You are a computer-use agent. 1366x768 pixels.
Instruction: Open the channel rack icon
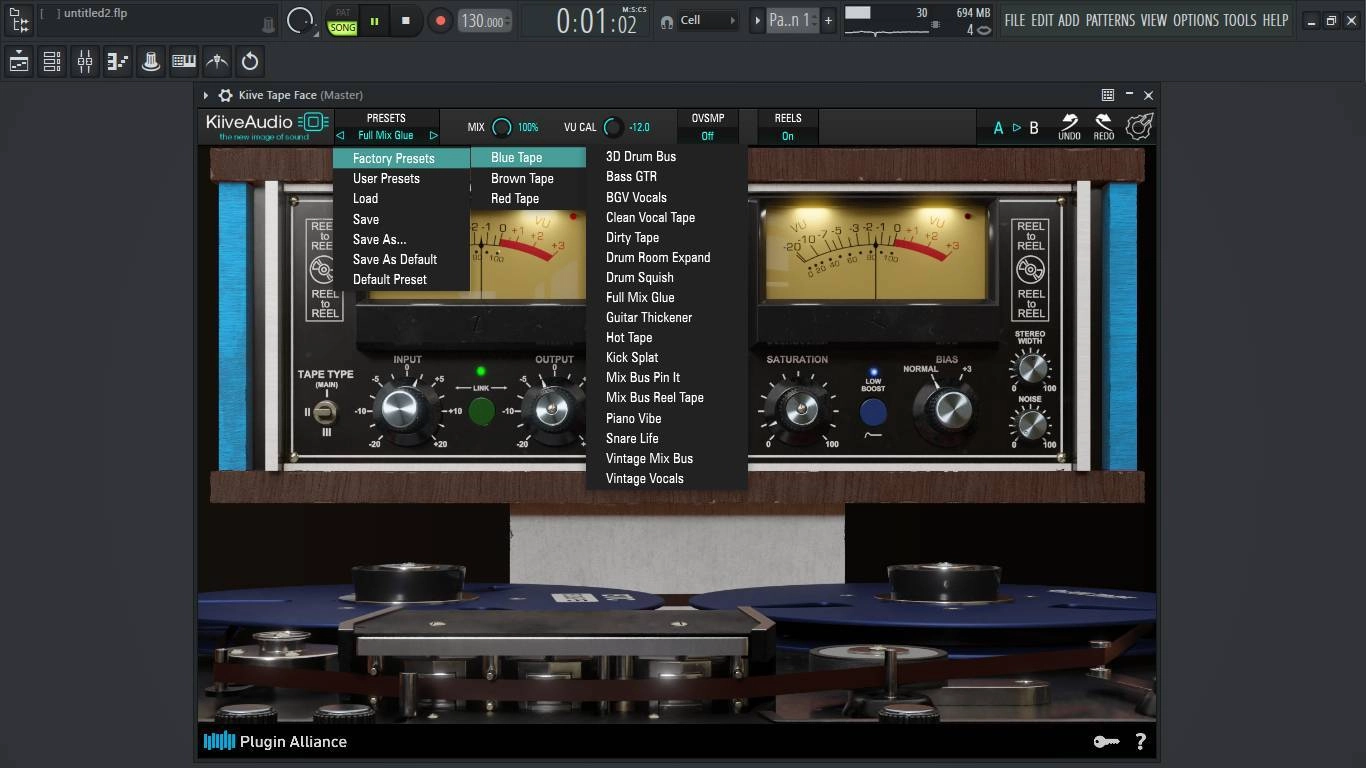(x=52, y=62)
